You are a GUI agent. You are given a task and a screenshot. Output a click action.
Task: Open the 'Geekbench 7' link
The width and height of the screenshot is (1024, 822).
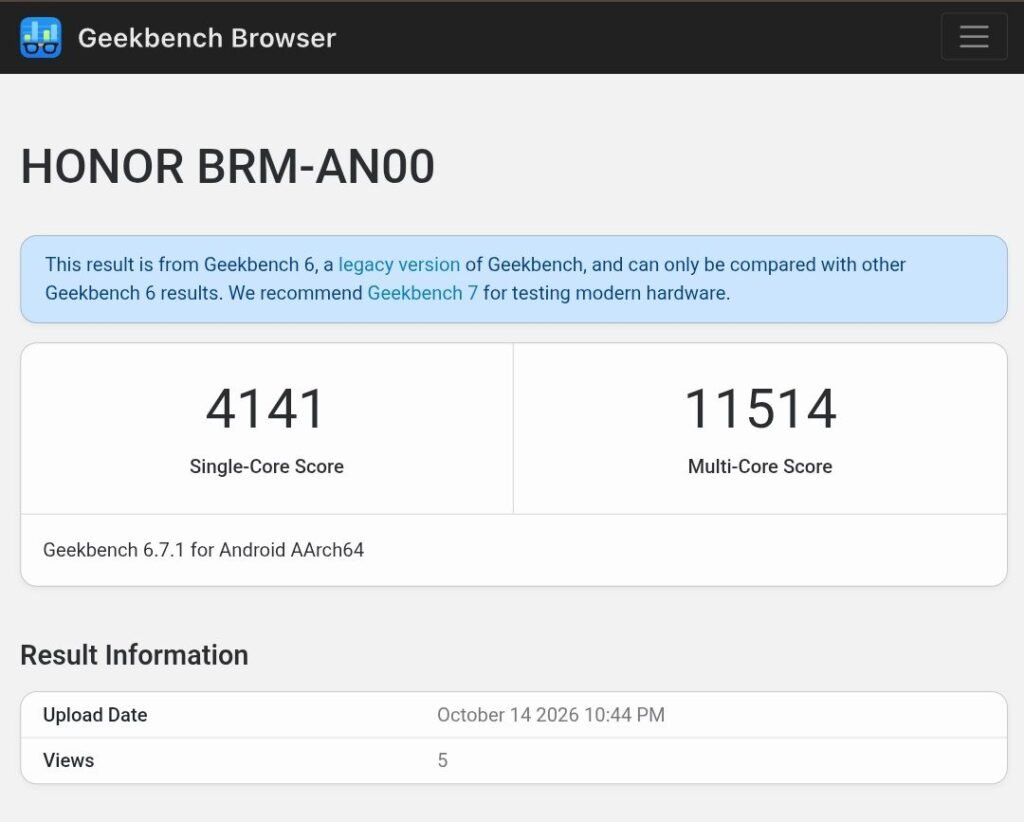[423, 293]
